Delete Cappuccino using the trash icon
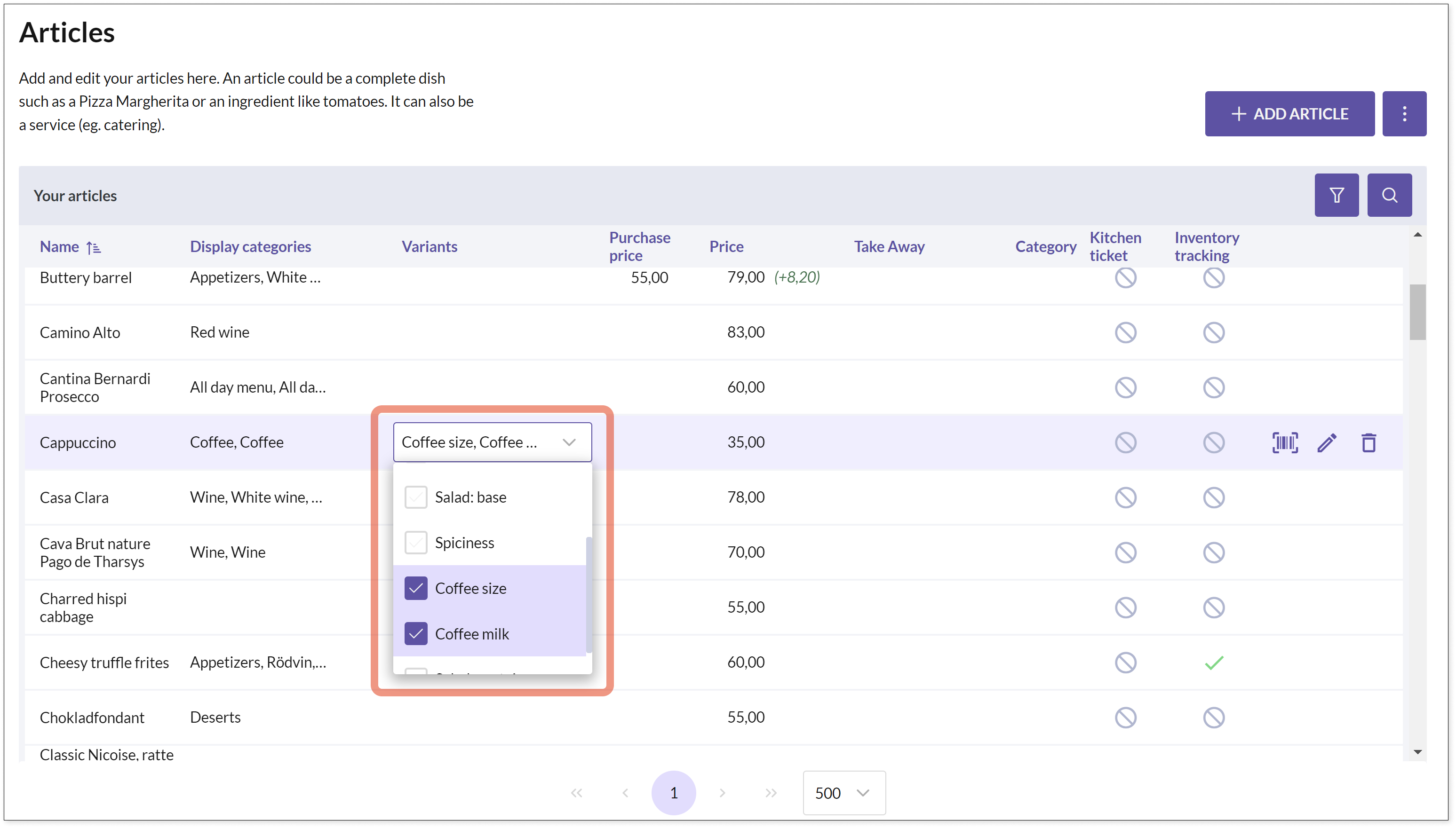 click(1368, 442)
